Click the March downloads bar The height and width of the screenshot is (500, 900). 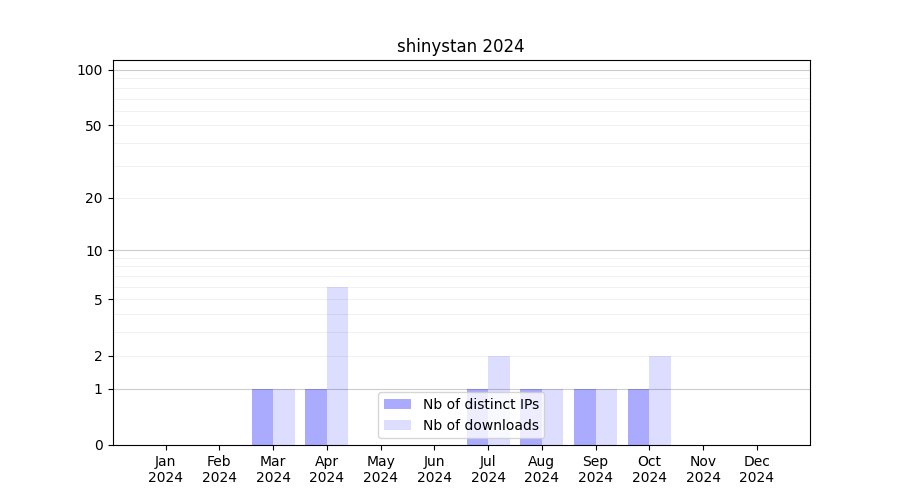pyautogui.click(x=284, y=417)
